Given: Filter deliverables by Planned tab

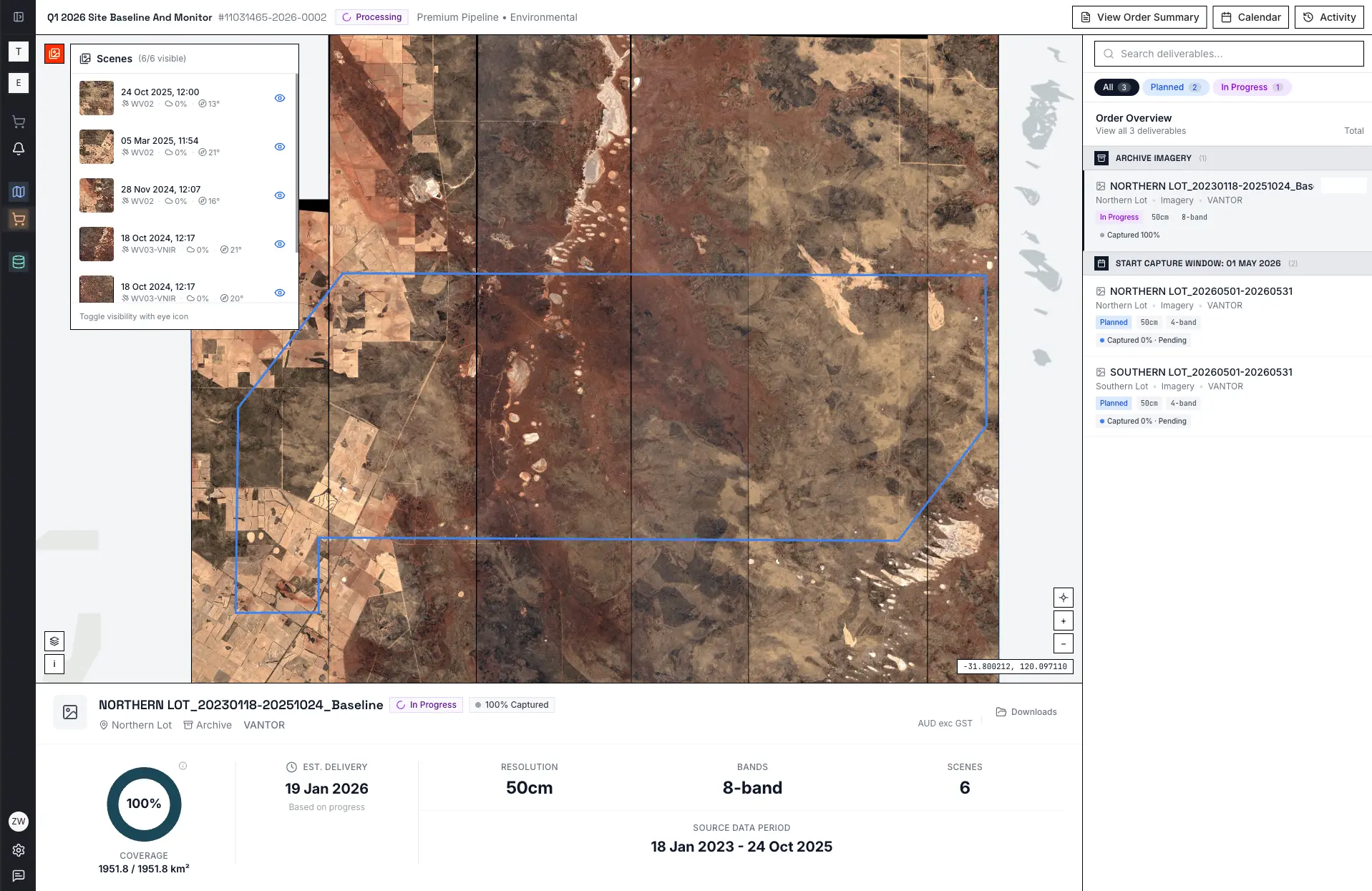Looking at the screenshot, I should coord(1175,87).
